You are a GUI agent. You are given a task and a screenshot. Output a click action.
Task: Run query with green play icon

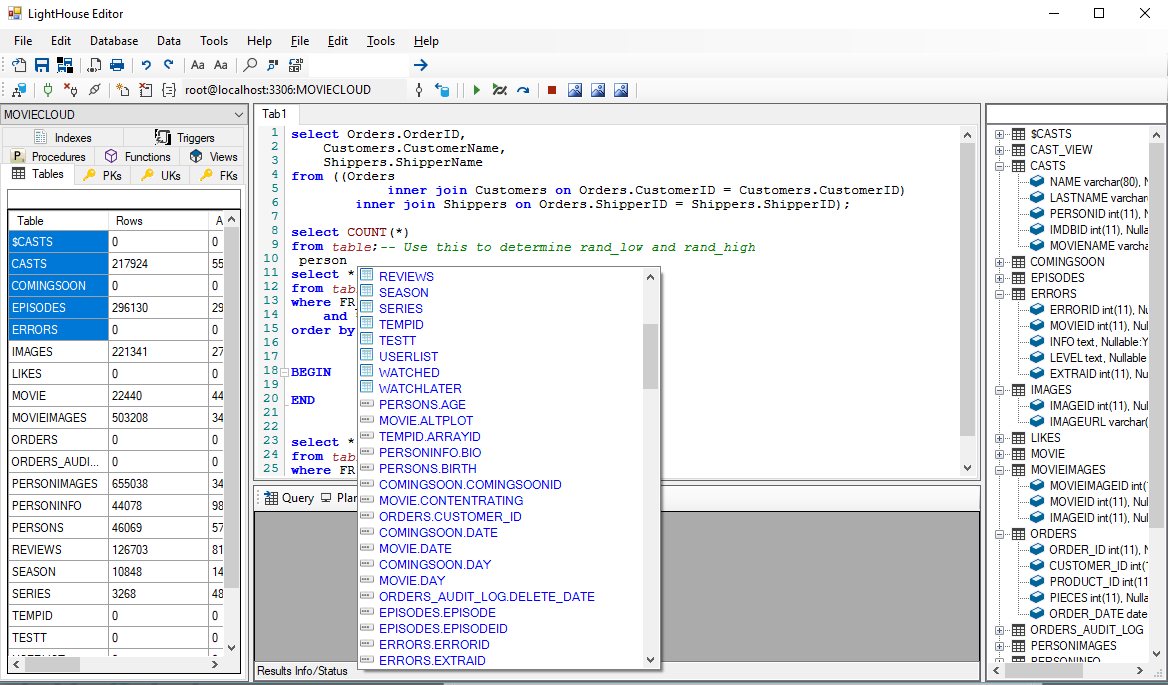click(x=477, y=90)
